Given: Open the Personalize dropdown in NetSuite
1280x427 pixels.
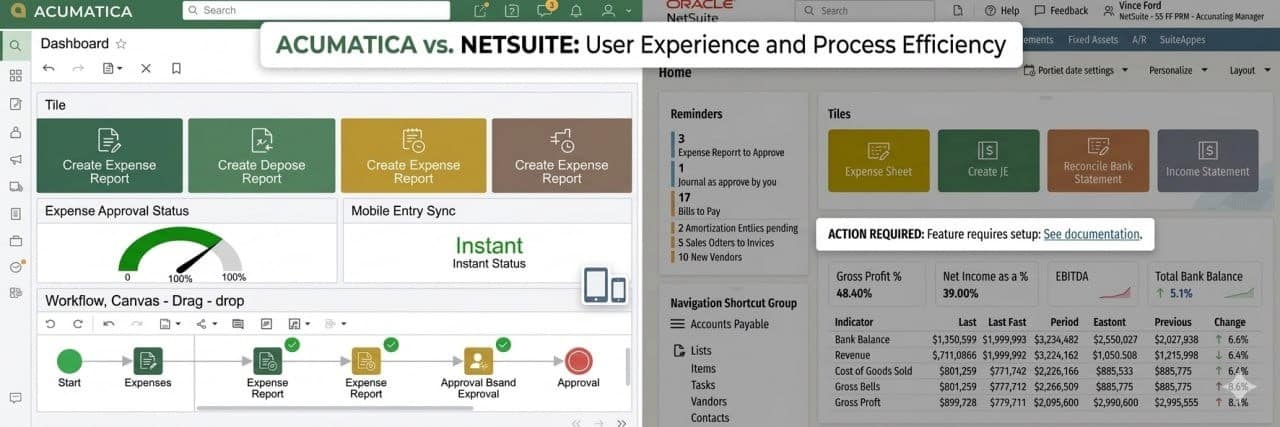Looking at the screenshot, I should pos(1177,70).
